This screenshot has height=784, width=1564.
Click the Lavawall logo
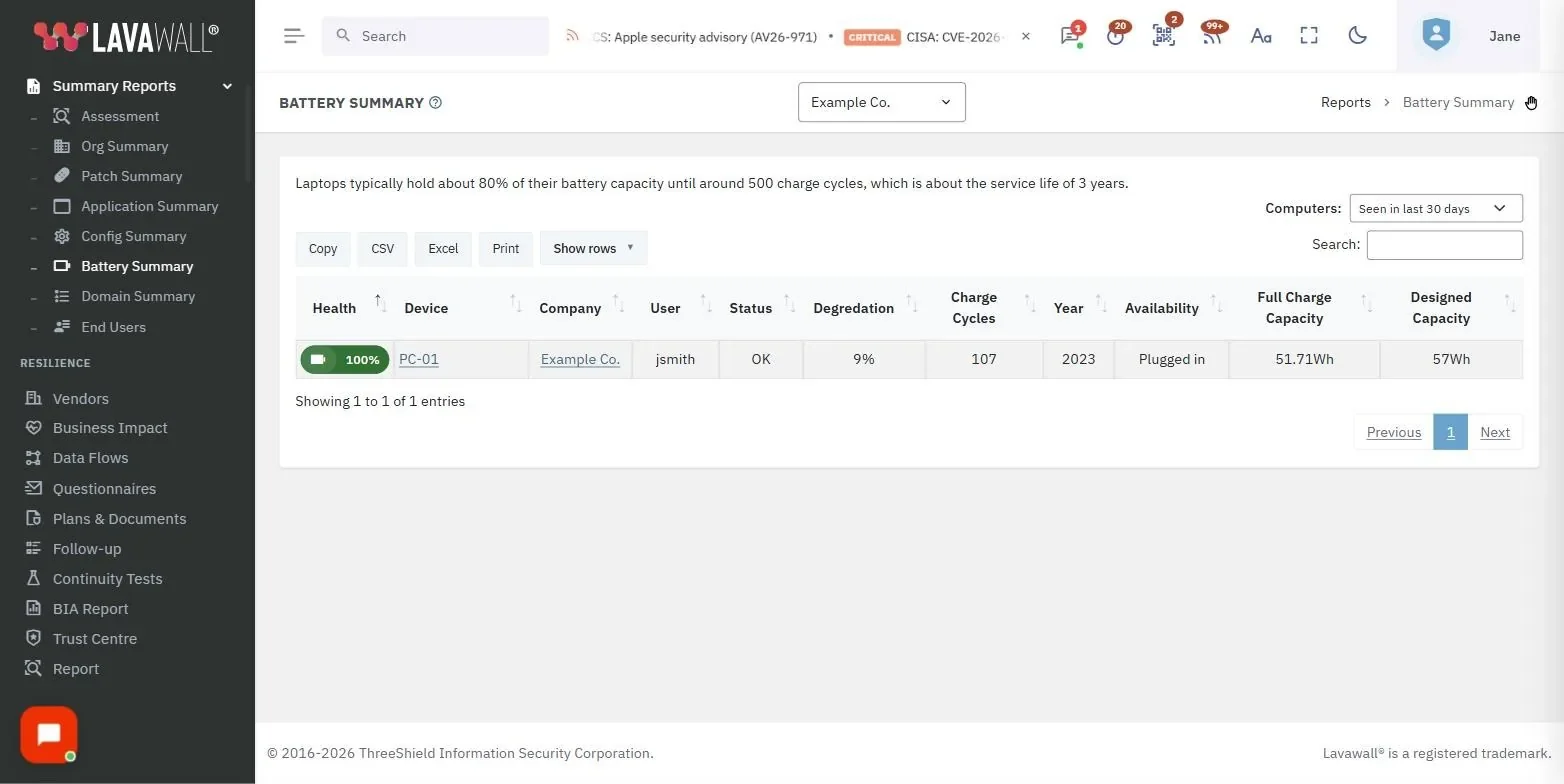tap(126, 36)
